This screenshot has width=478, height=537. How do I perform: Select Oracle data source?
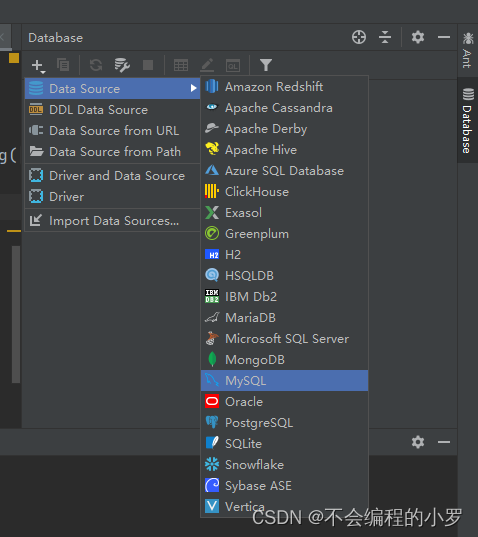[285, 401]
